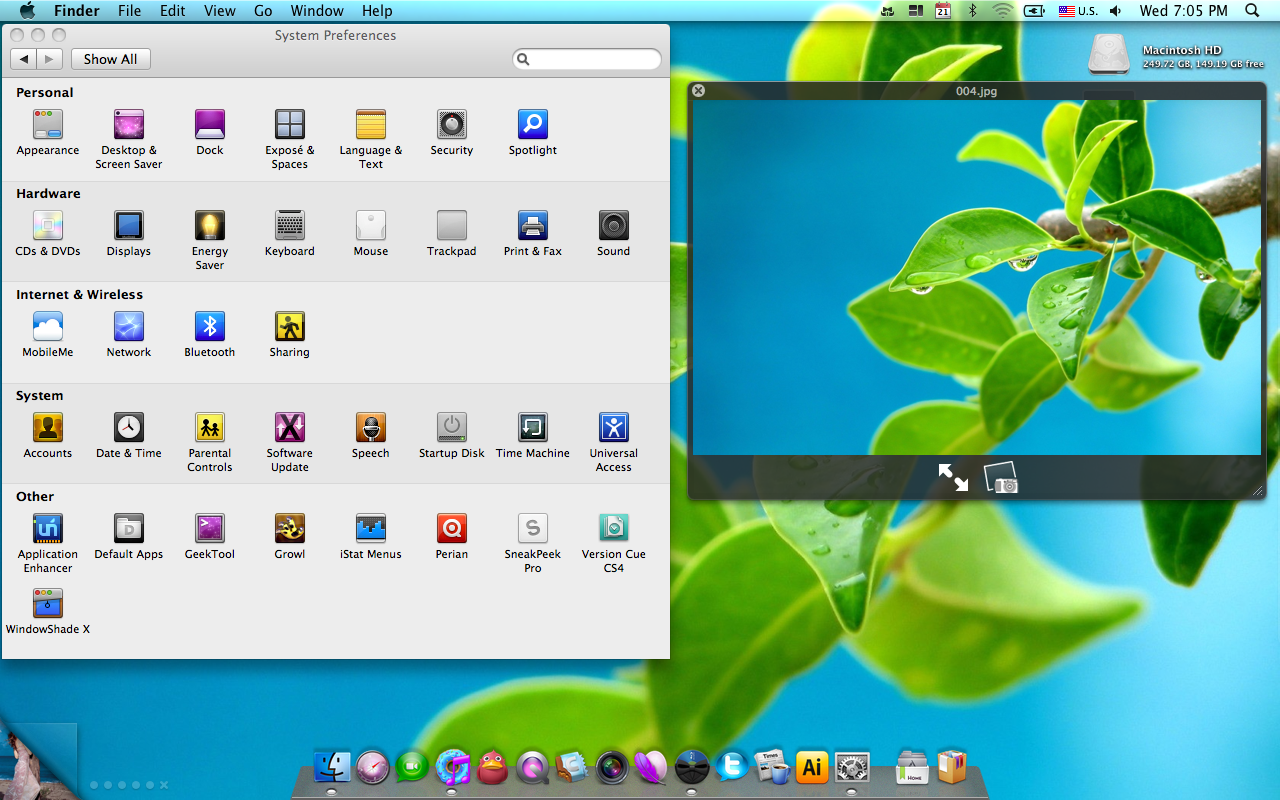Image resolution: width=1280 pixels, height=800 pixels.
Task: Go back in System Preferences
Action: [24, 59]
